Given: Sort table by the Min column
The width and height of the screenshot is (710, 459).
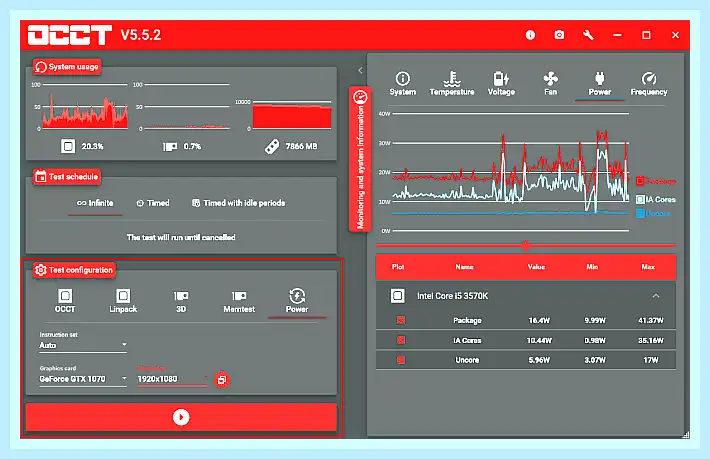Looking at the screenshot, I should pyautogui.click(x=592, y=267).
